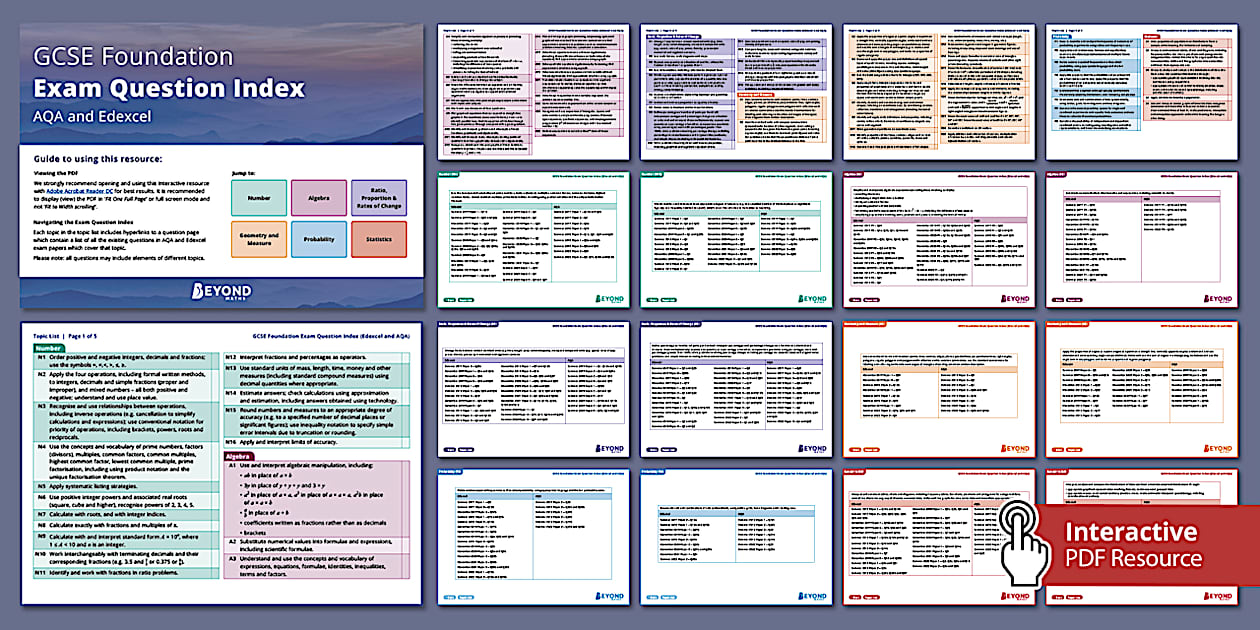Click the tap-hand pointer icon
1260x630 pixels.
coord(1026,543)
